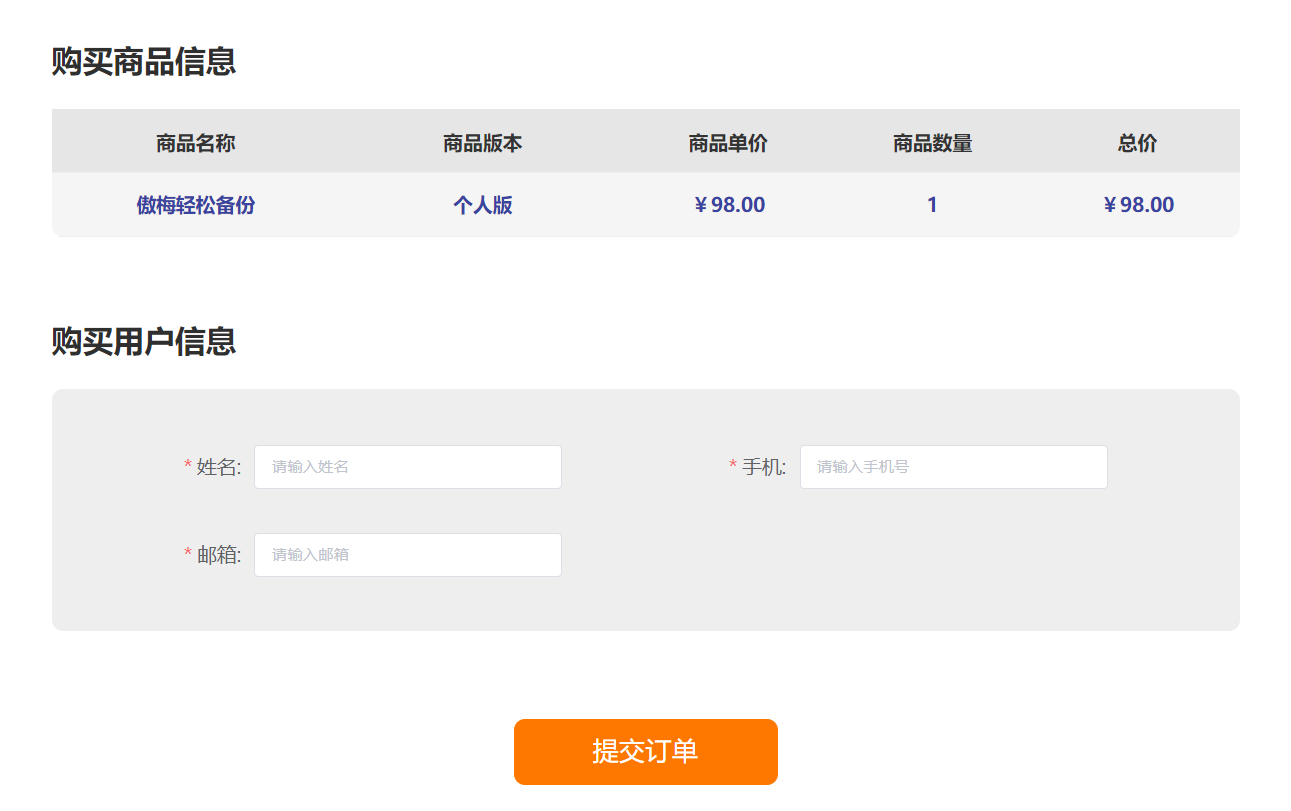Click the 提交订单 submit button
This screenshot has width=1291, height=811.
(645, 752)
